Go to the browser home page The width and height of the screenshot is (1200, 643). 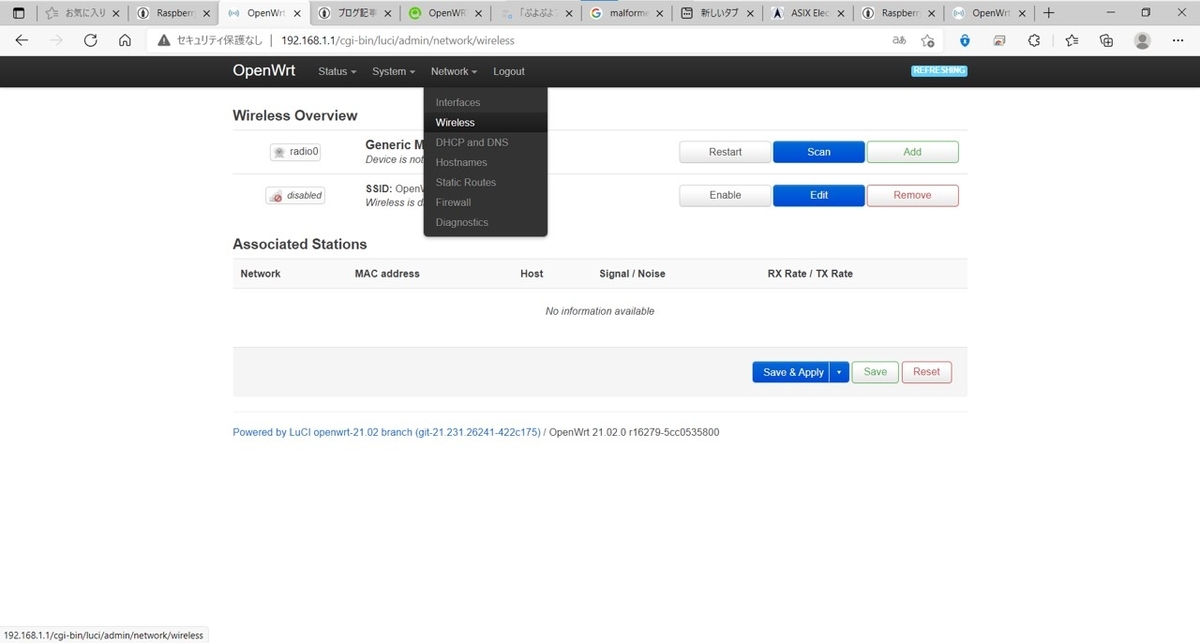click(x=124, y=41)
